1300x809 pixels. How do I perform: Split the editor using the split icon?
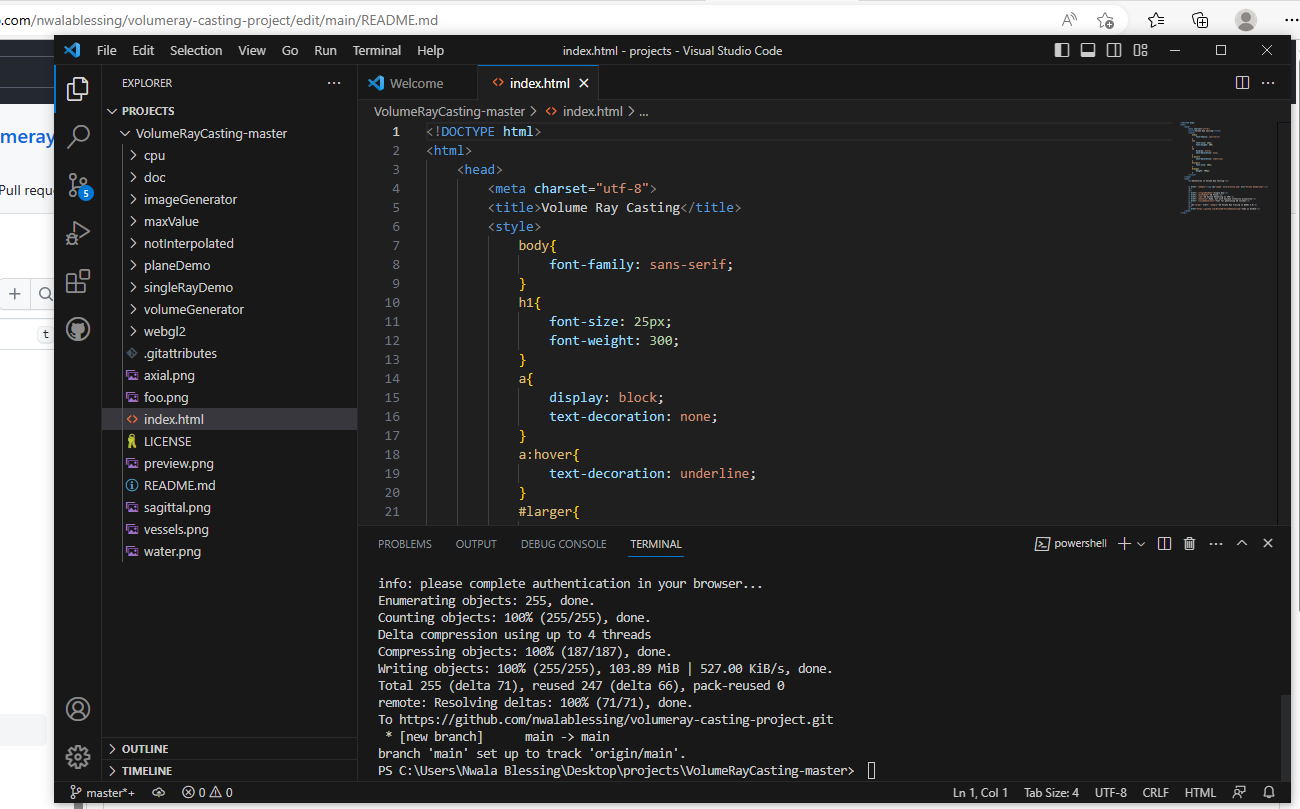click(1242, 83)
